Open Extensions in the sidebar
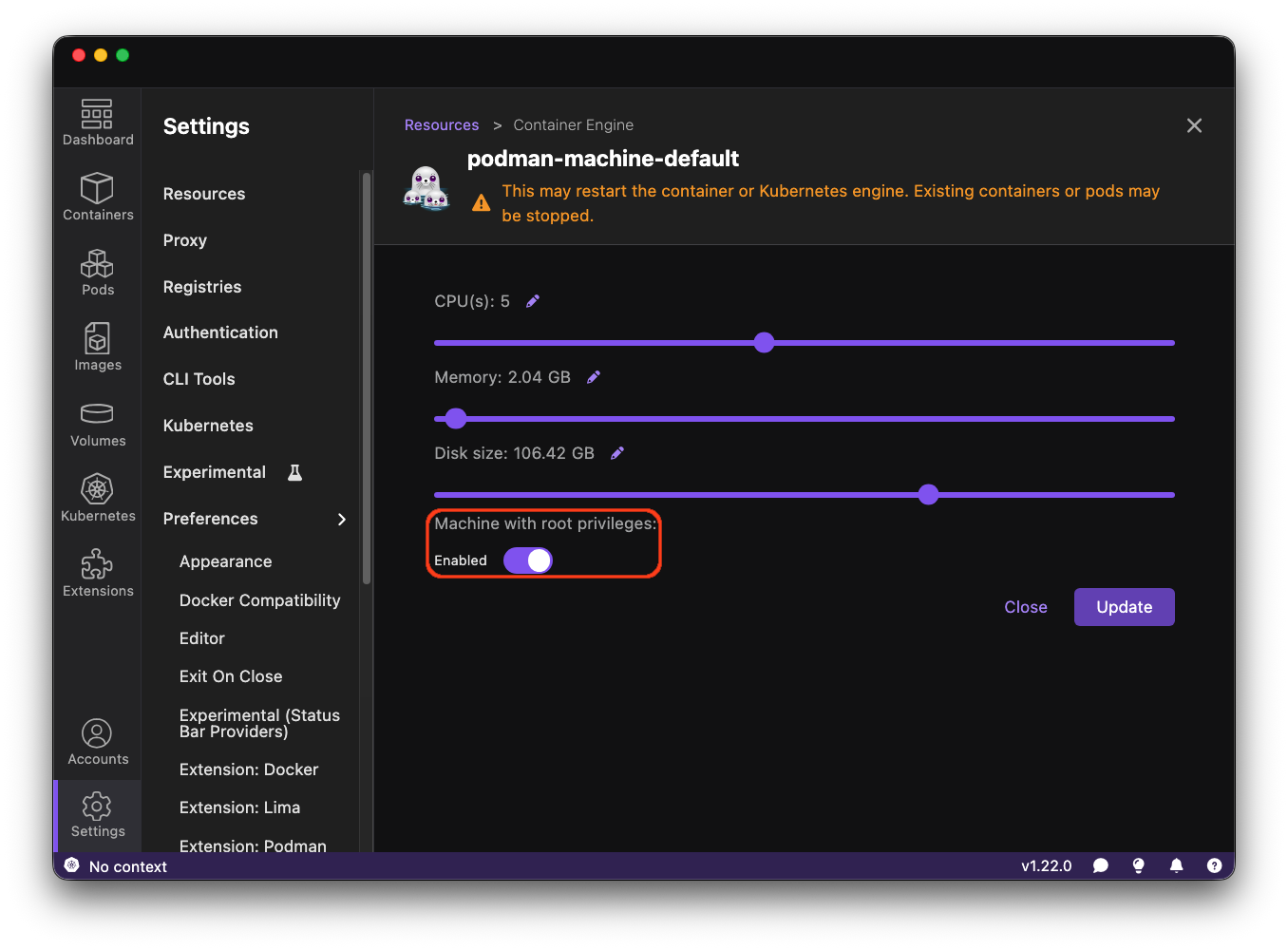 pos(98,574)
